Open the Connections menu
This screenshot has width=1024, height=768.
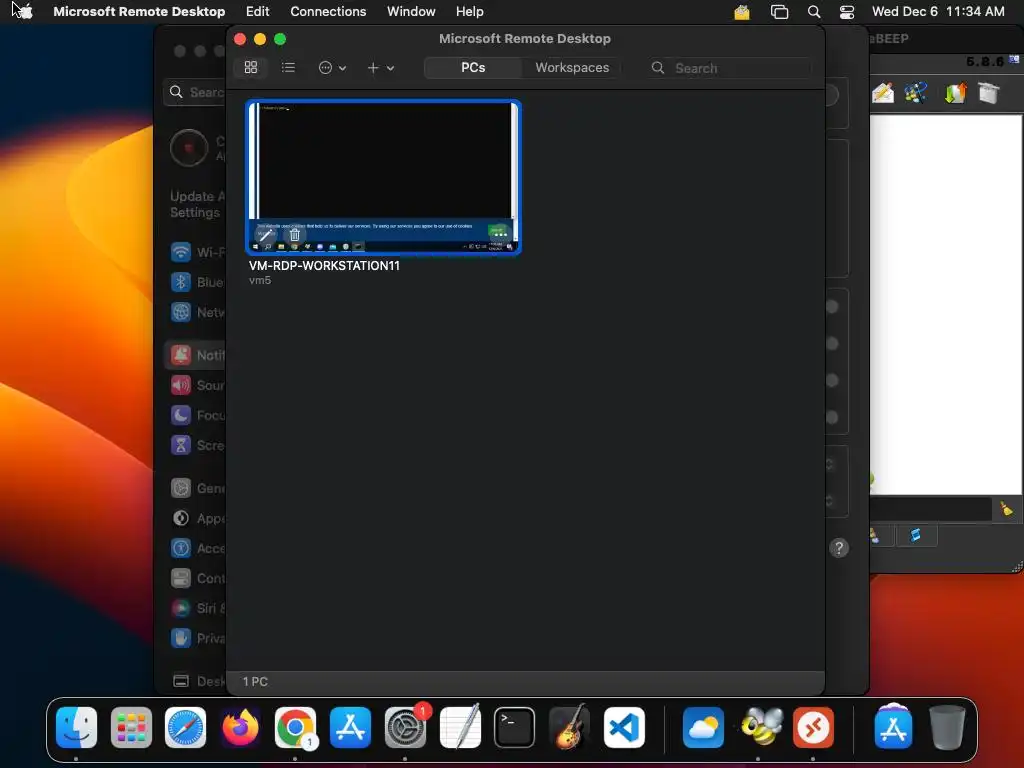click(x=328, y=11)
